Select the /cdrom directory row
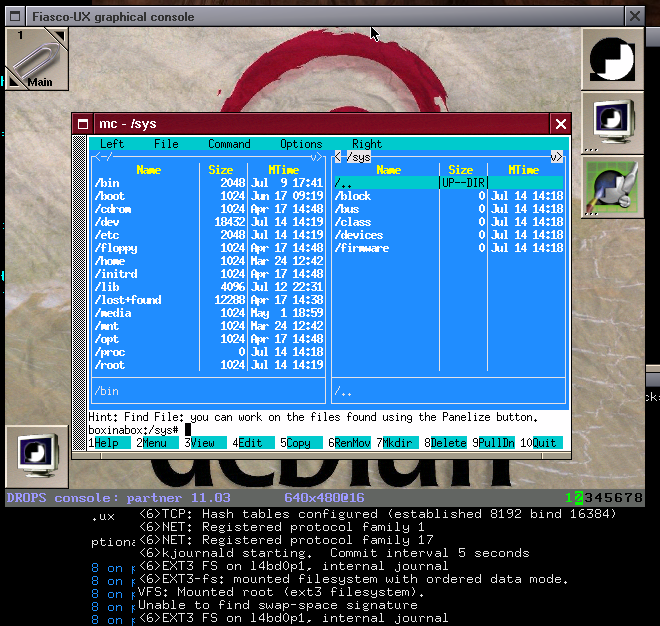The width and height of the screenshot is (660, 626). tap(208, 209)
